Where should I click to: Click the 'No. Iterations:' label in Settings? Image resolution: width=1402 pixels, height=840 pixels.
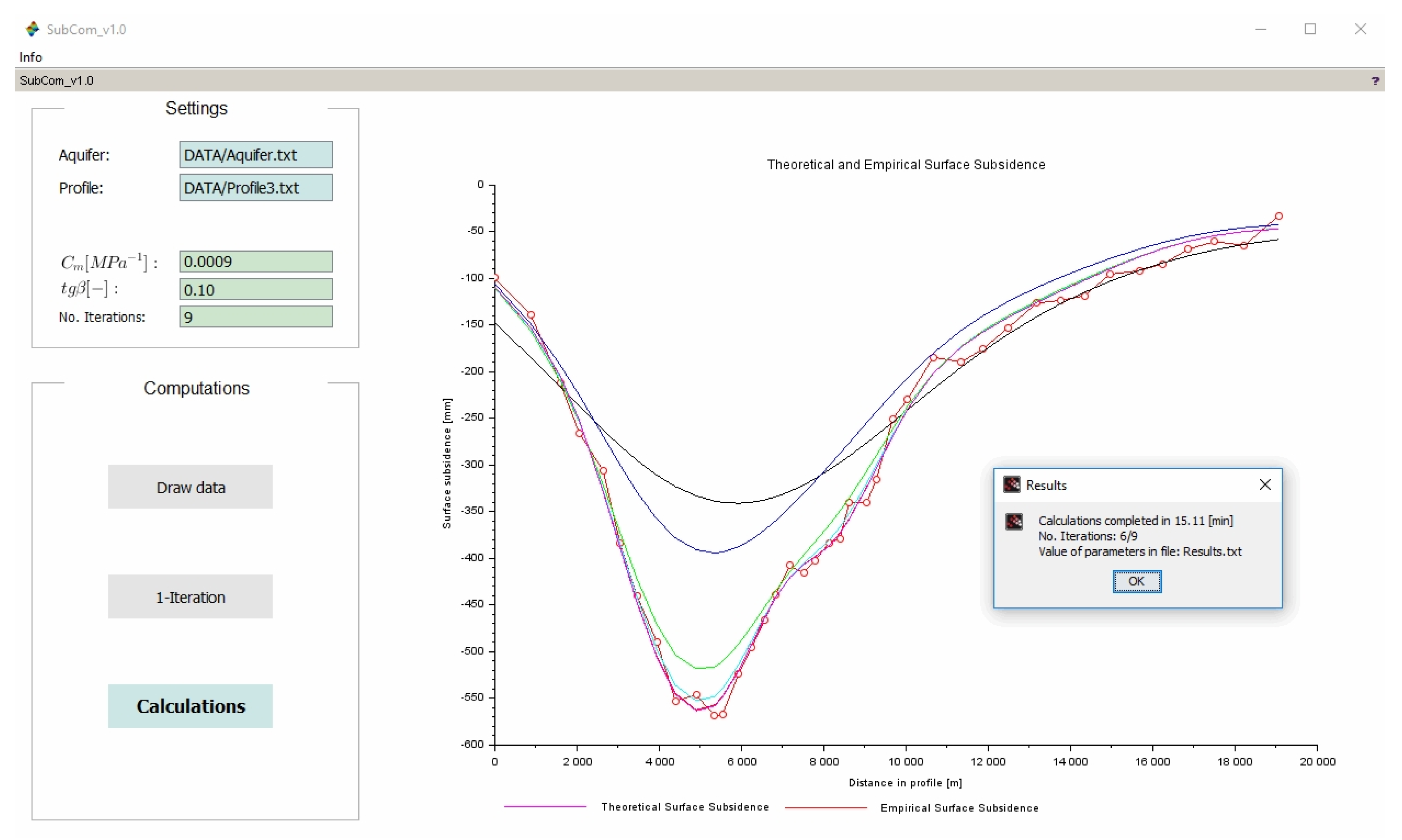click(102, 317)
